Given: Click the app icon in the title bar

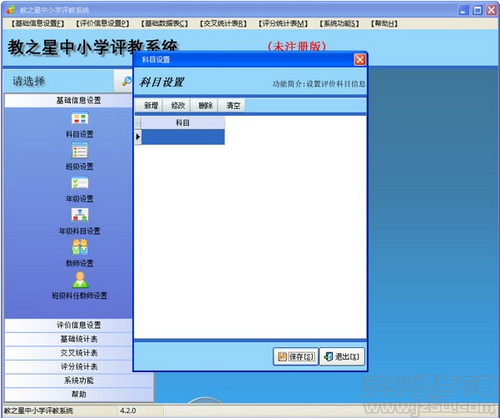Looking at the screenshot, I should click(x=10, y=10).
